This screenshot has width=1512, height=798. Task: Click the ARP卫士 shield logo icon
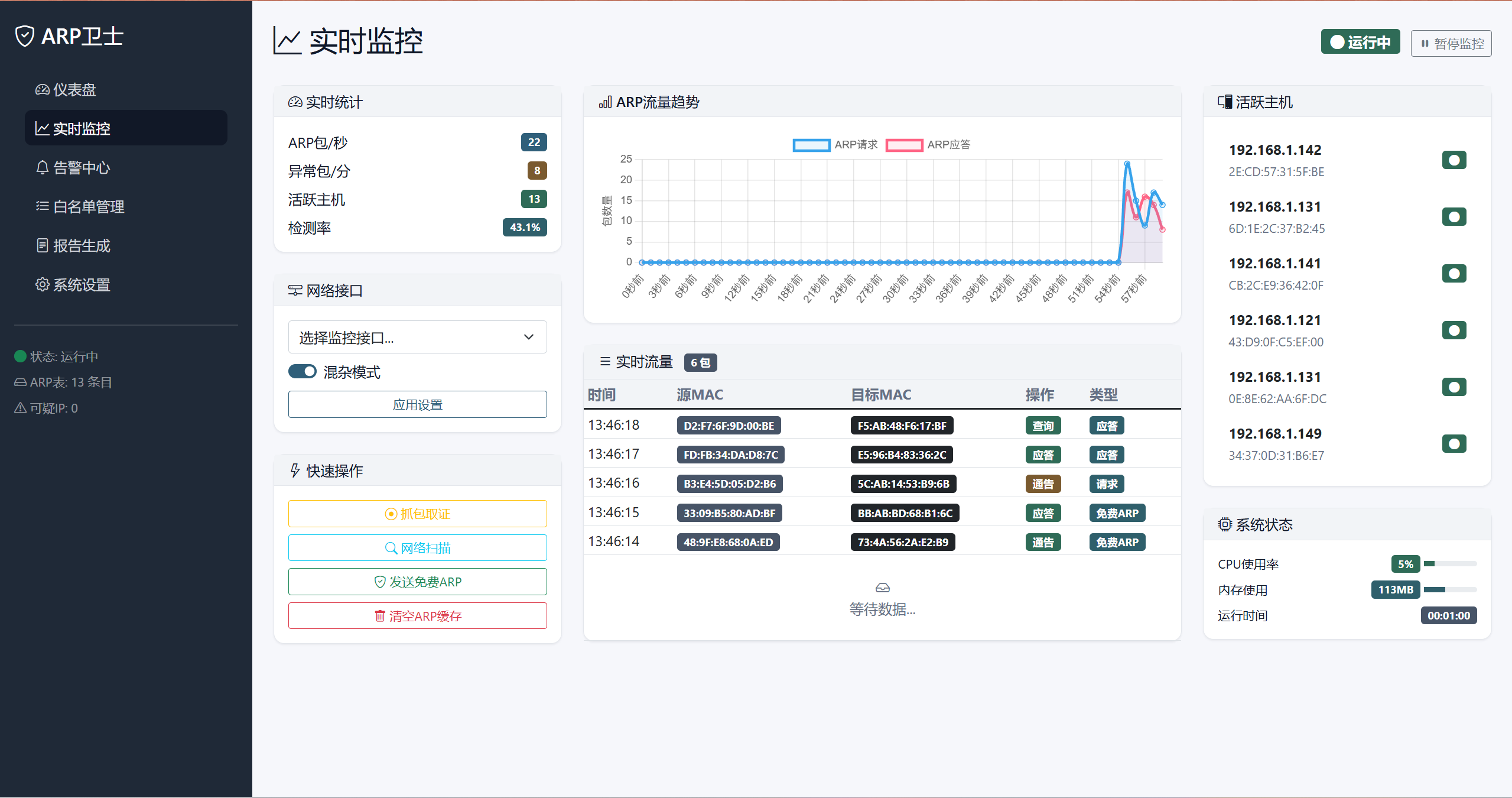coord(25,36)
